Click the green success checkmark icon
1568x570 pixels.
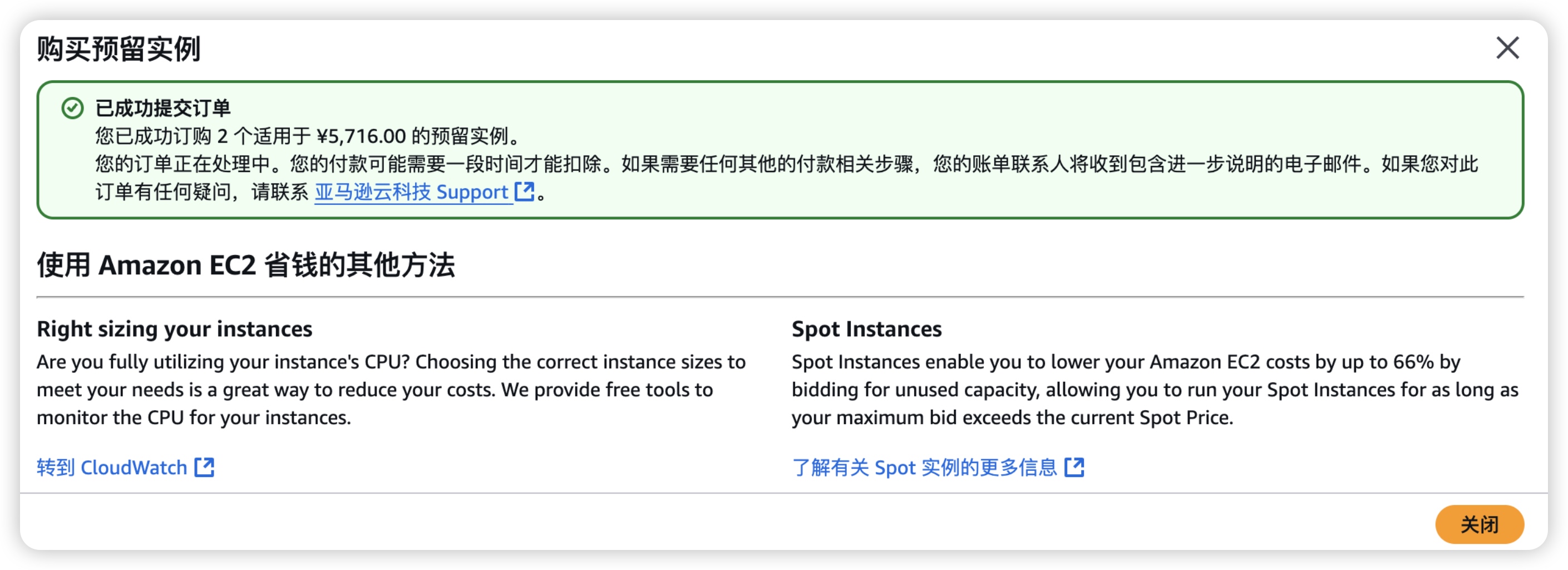point(72,109)
